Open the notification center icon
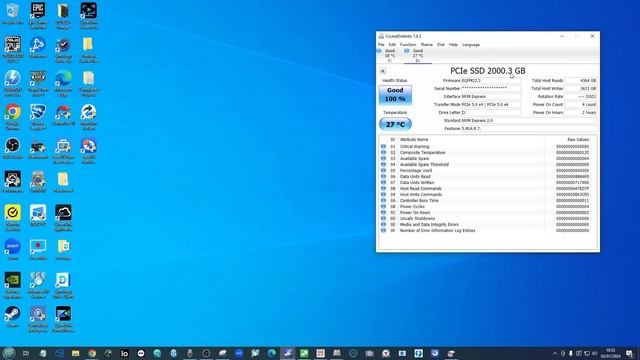The width and height of the screenshot is (640, 360). pos(629,353)
